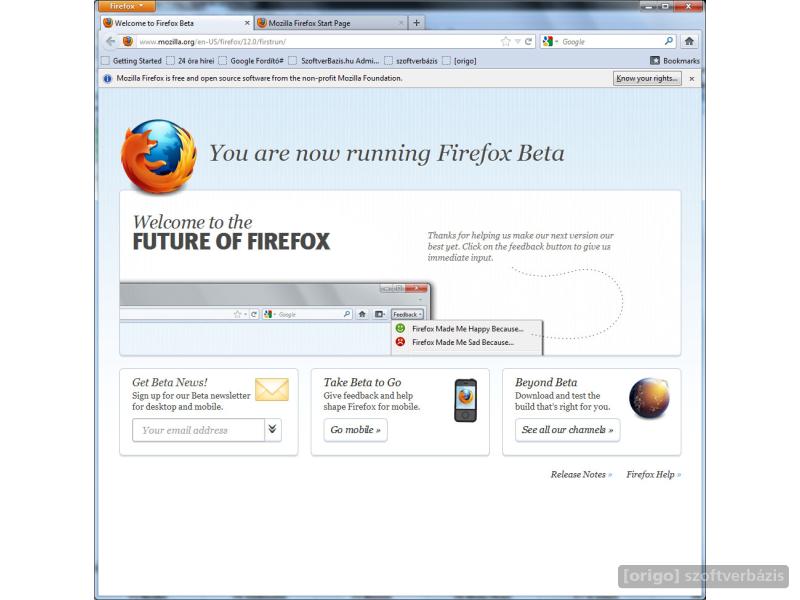800x600 pixels.
Task: Go back with the back arrow
Action: pyautogui.click(x=111, y=41)
